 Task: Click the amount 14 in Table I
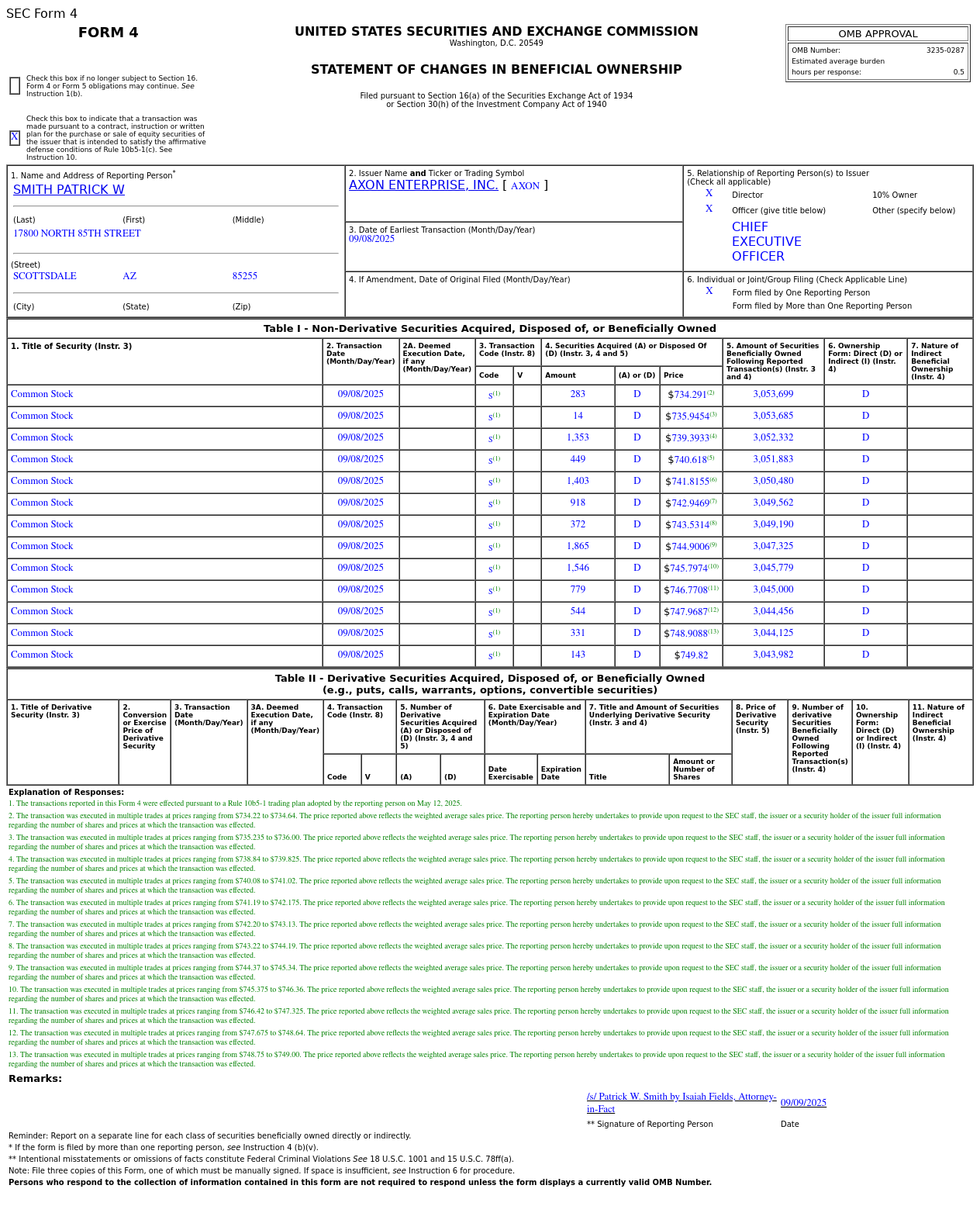578,416
